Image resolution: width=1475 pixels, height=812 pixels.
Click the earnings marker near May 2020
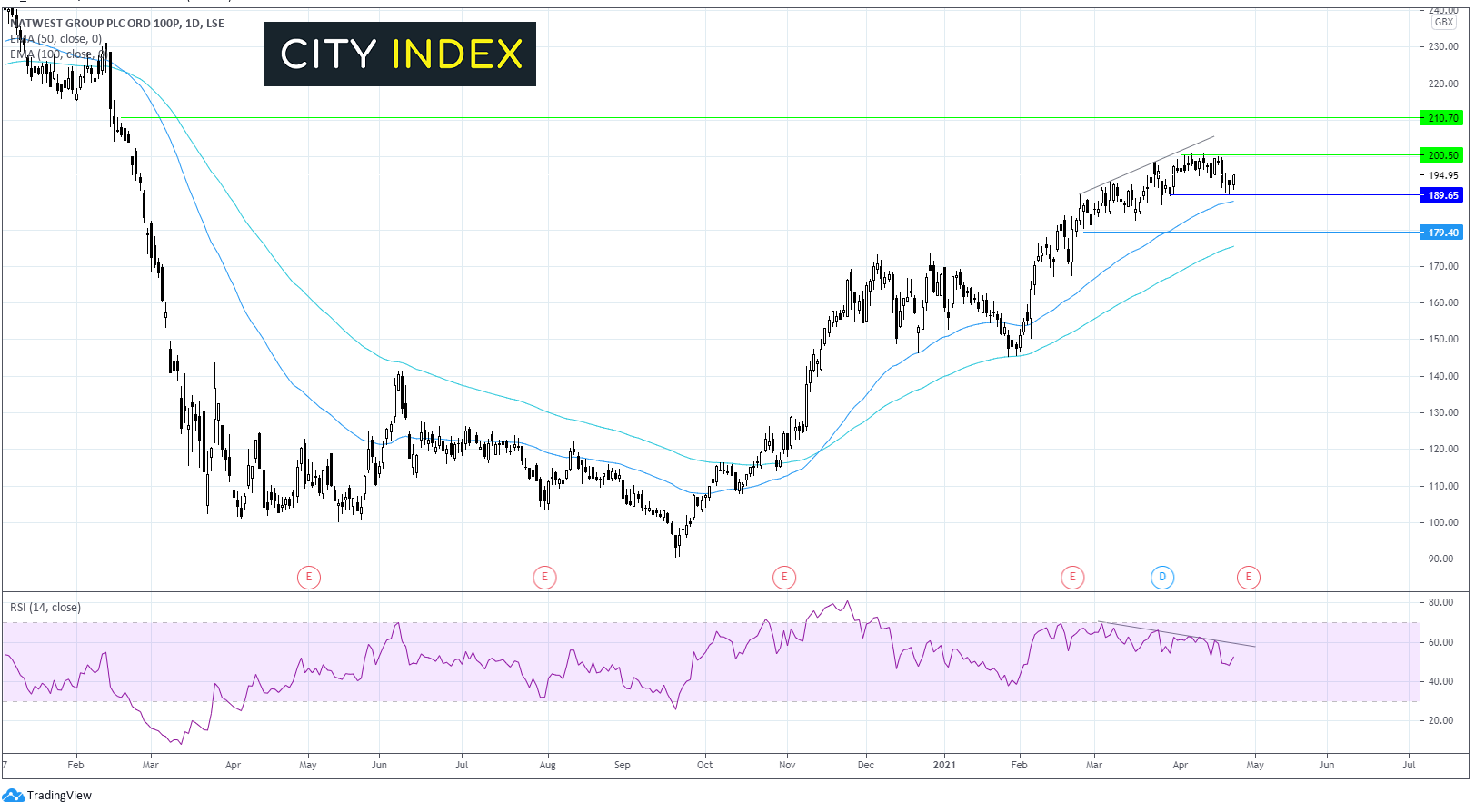(x=309, y=577)
